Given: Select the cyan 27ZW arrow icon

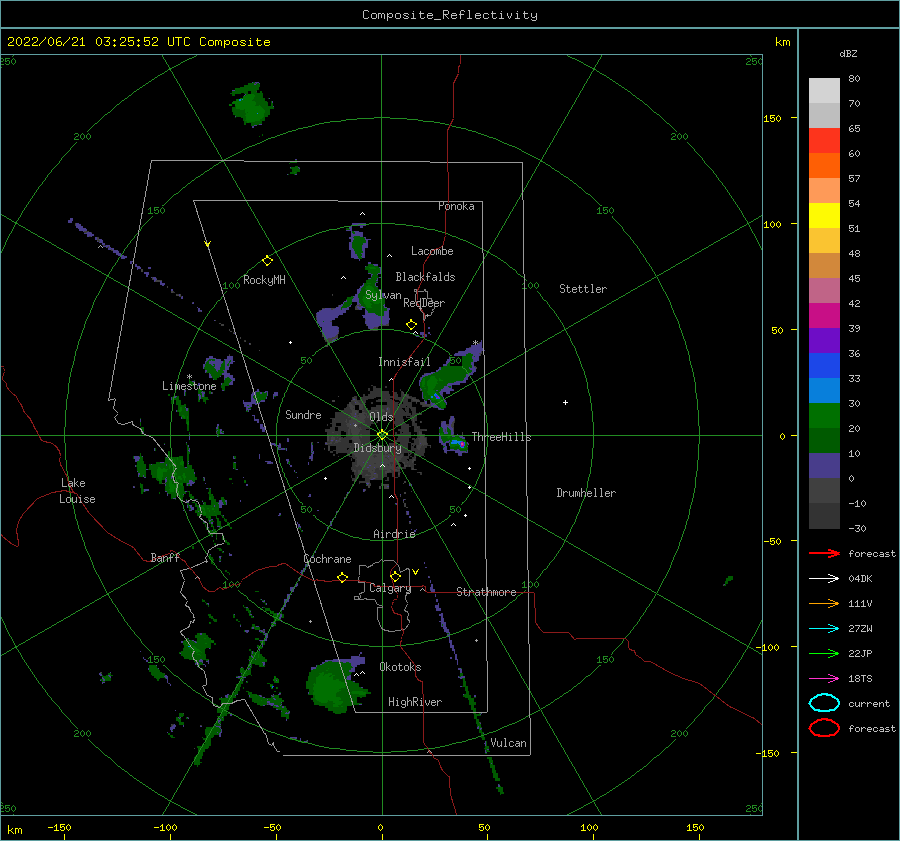Looking at the screenshot, I should click(x=824, y=629).
